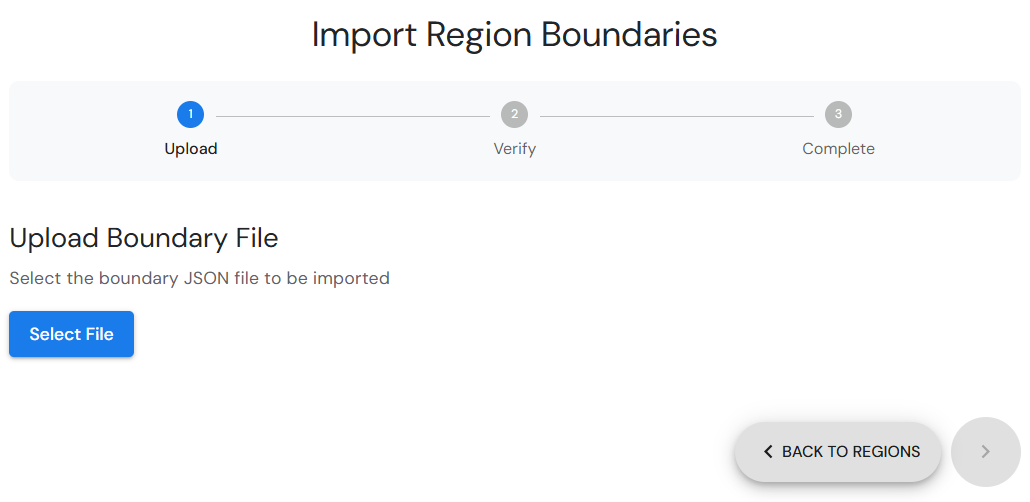
Task: Click the Upload Boundary File heading
Action: click(144, 238)
